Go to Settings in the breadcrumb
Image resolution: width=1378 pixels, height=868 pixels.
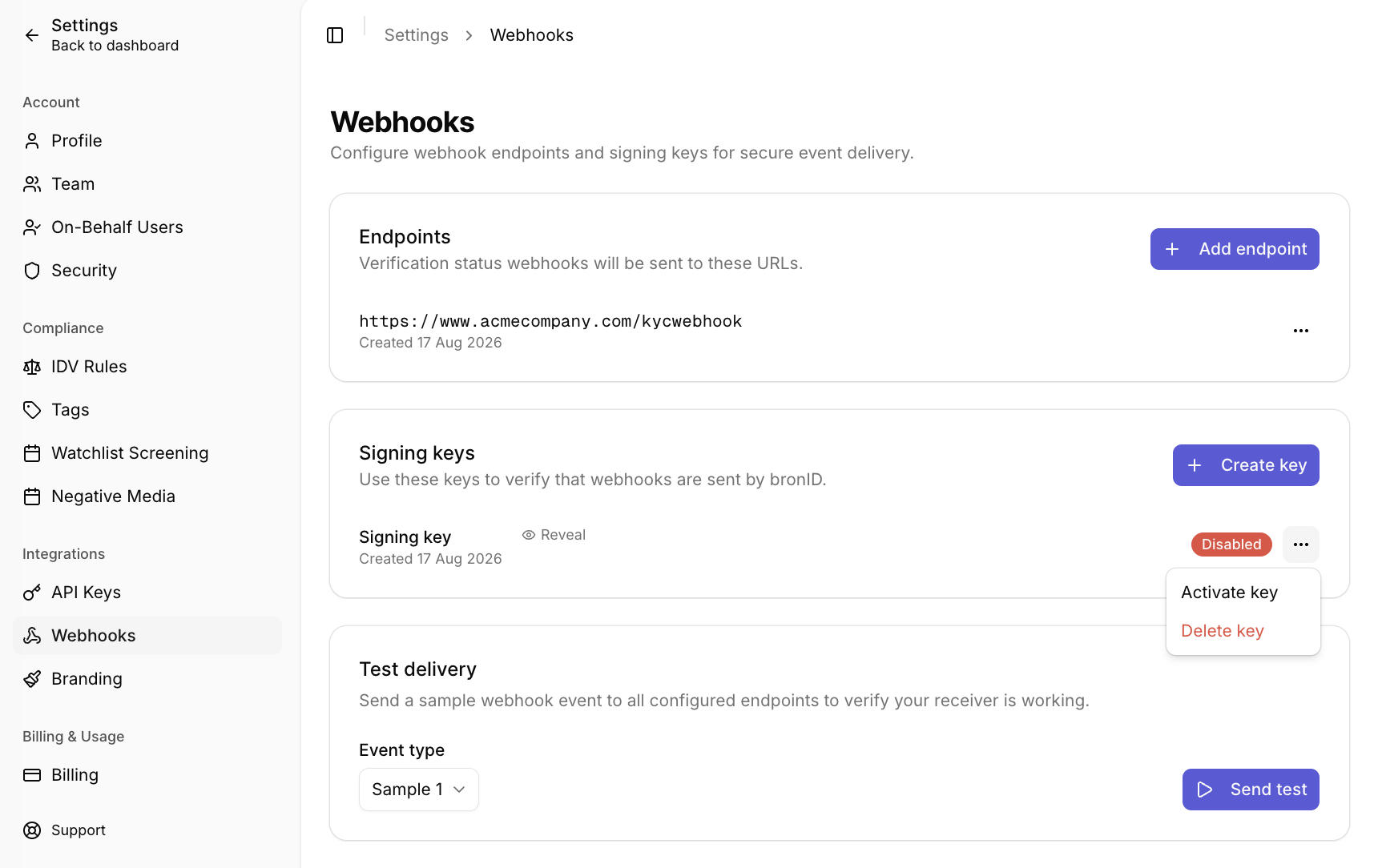pos(417,35)
